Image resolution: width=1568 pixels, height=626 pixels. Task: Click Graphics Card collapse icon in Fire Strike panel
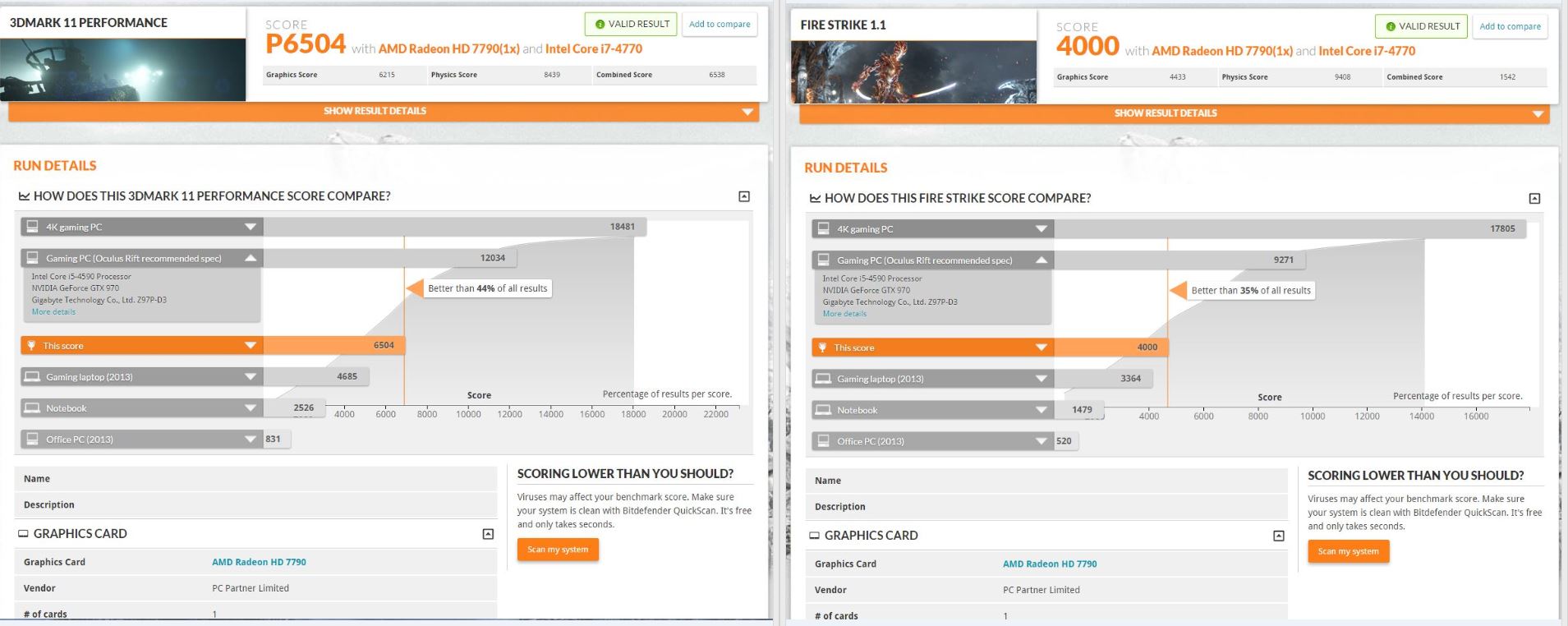point(1278,536)
